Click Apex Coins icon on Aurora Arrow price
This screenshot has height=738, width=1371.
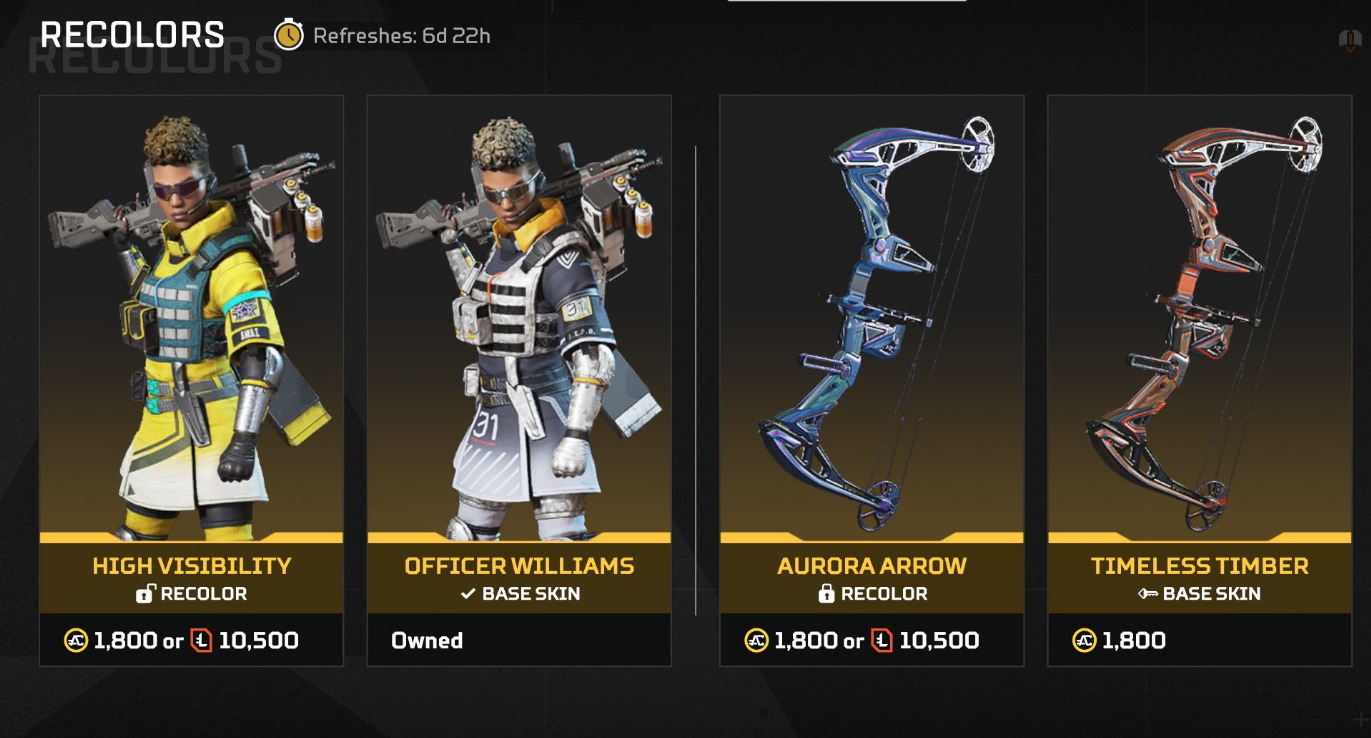tap(757, 641)
